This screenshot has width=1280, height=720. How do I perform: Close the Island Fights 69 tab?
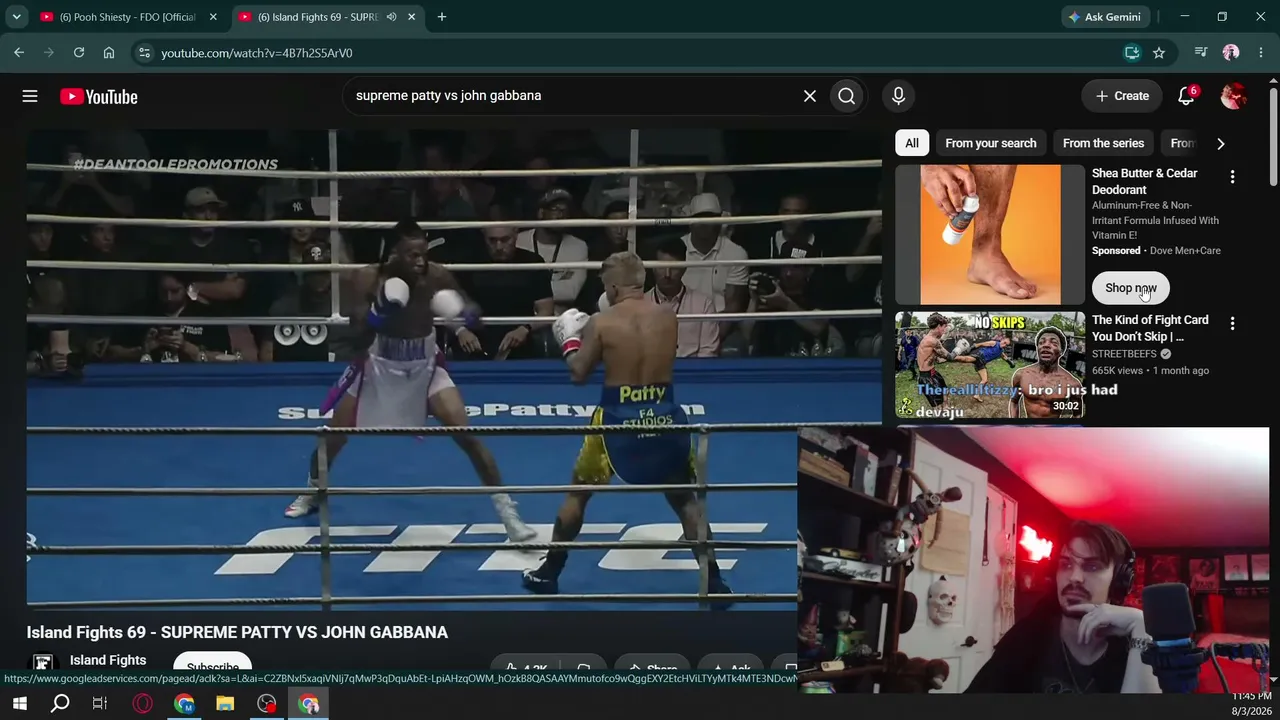(412, 17)
